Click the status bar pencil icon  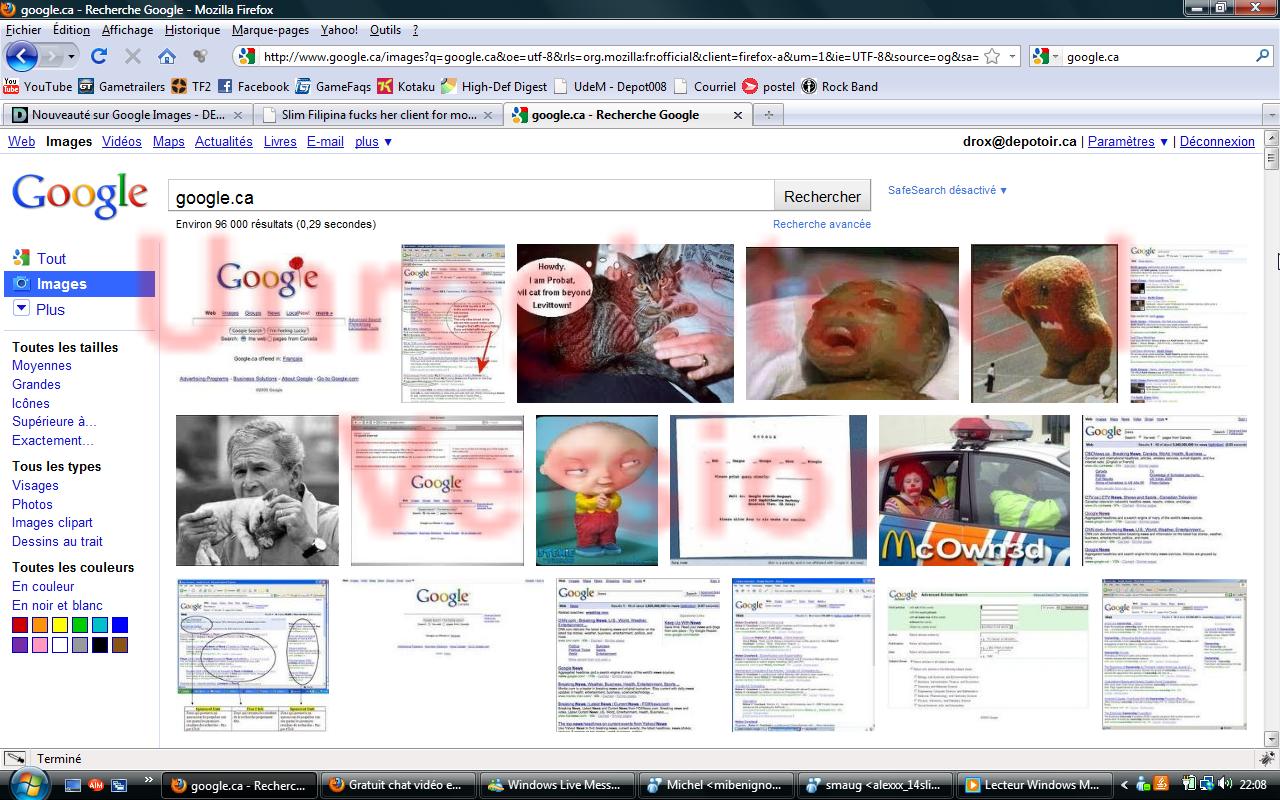14,759
